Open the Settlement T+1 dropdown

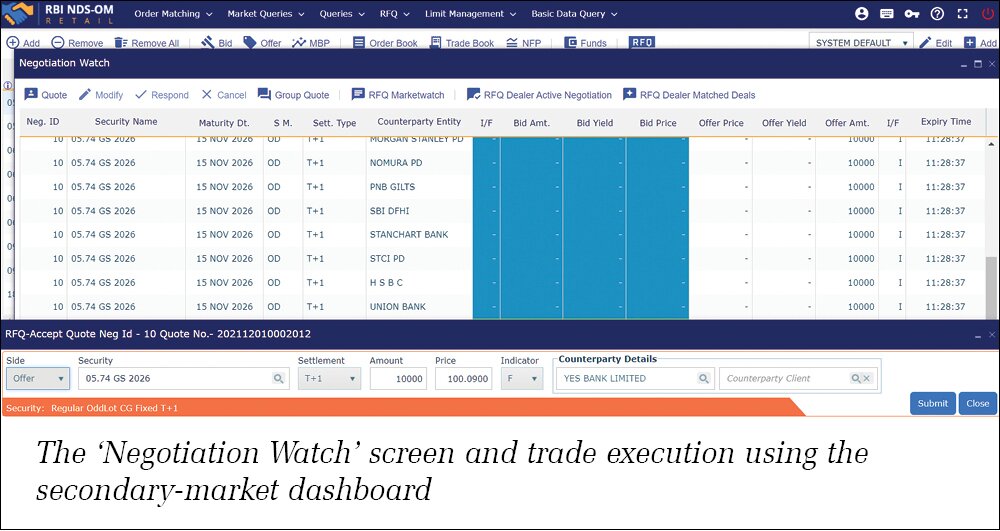click(330, 379)
